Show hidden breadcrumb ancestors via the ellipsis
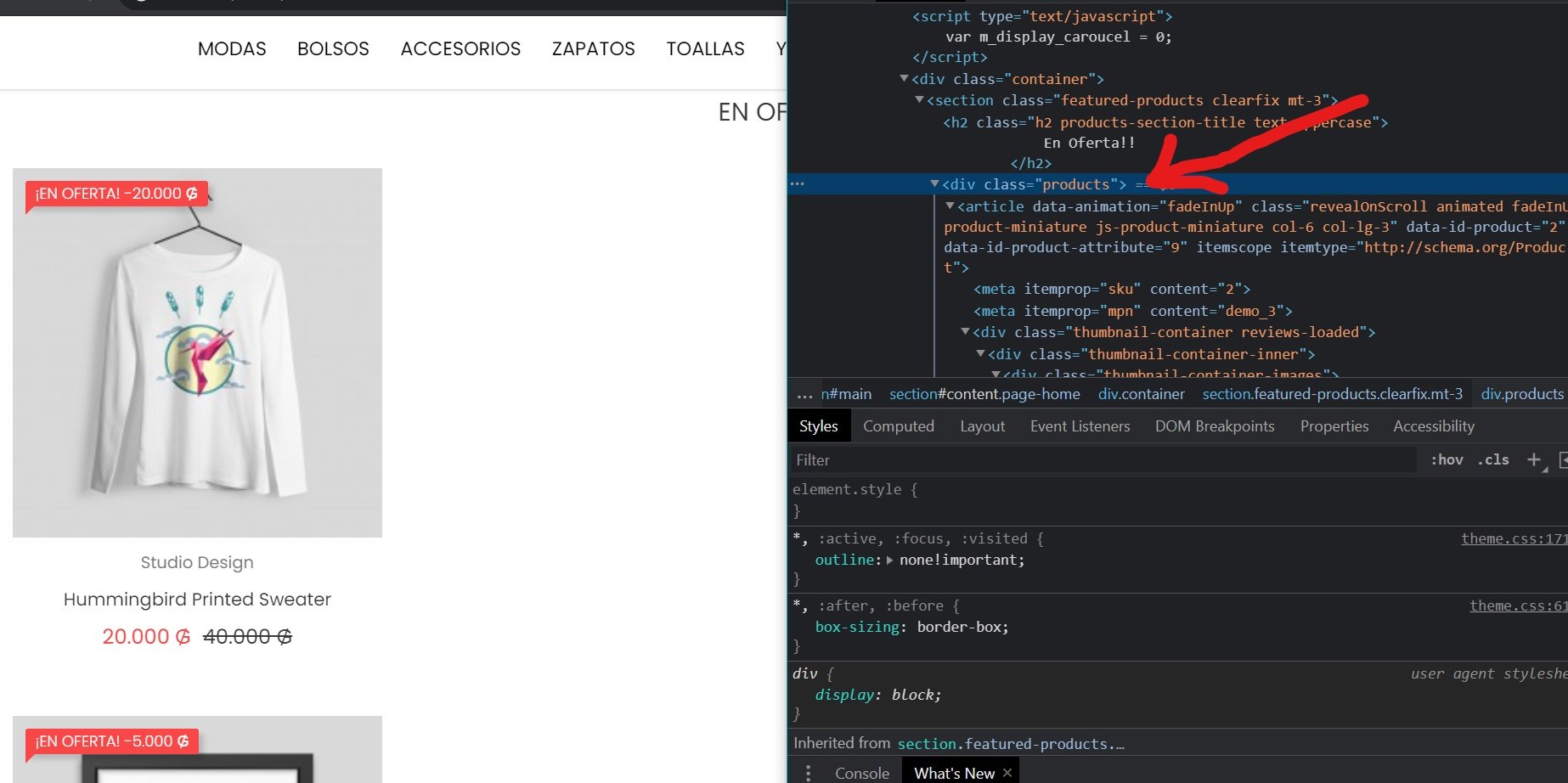This screenshot has width=1568, height=783. (804, 395)
